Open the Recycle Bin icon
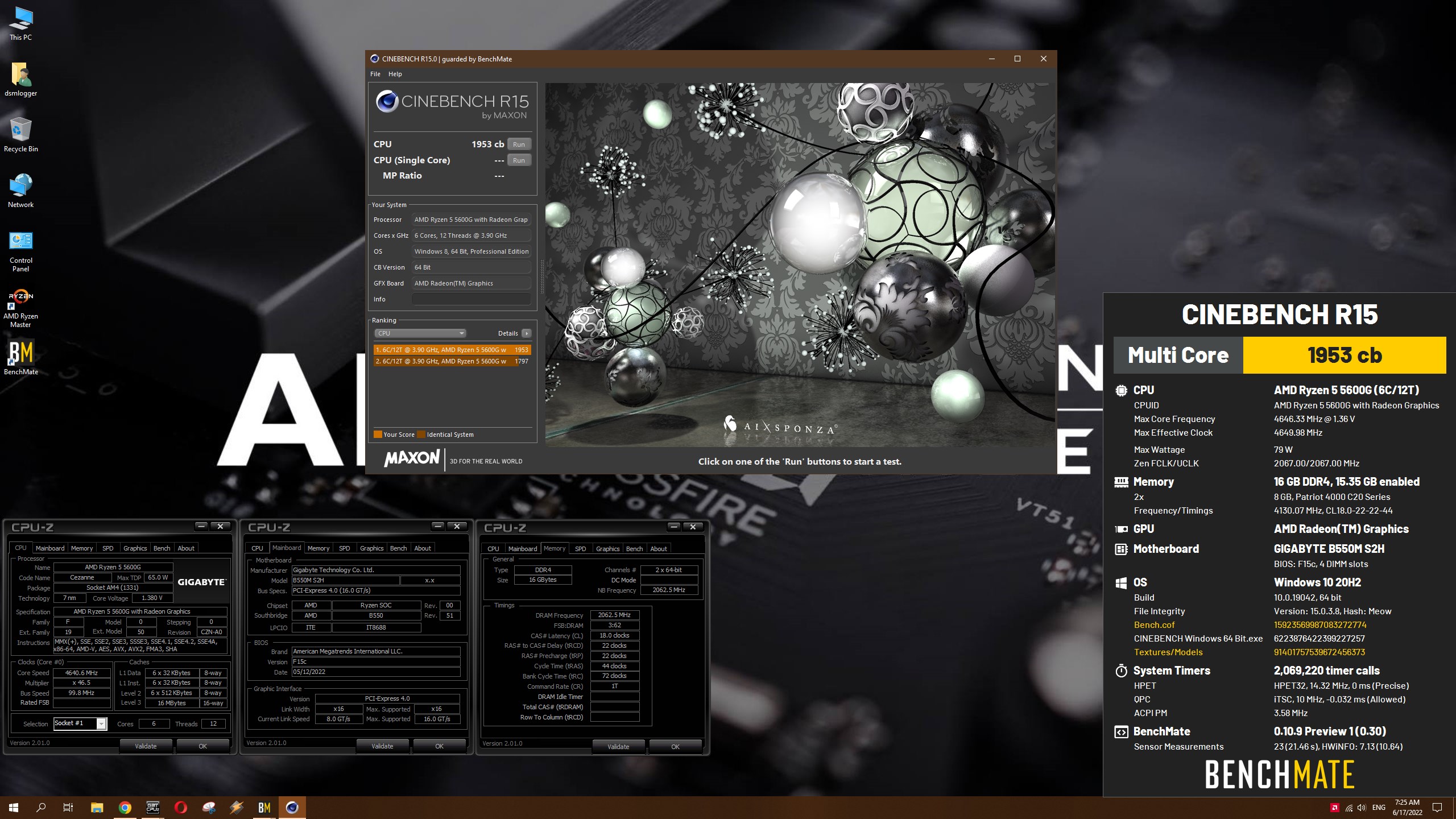Viewport: 1456px width, 819px height. coord(20,135)
